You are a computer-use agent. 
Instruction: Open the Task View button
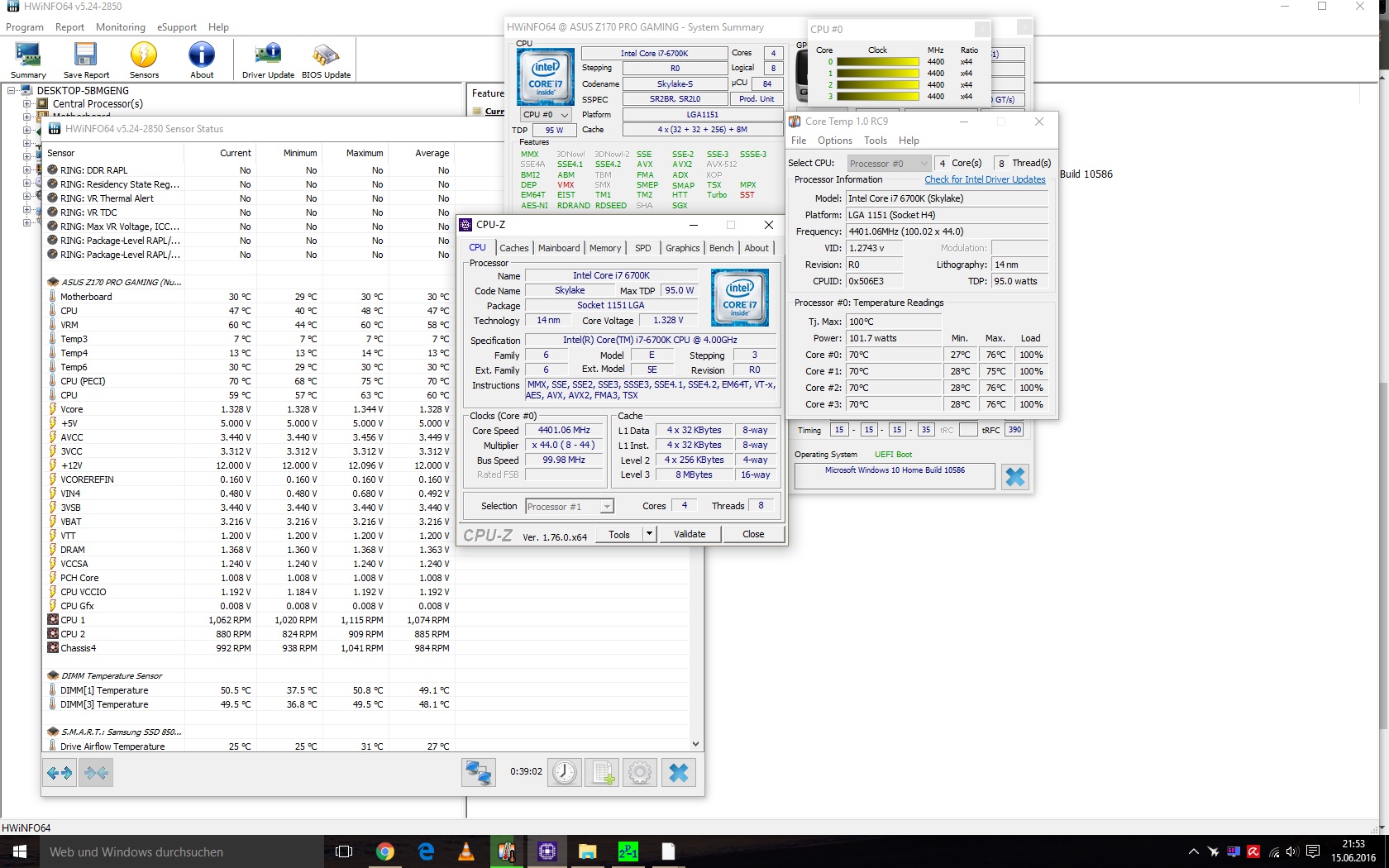[x=344, y=851]
